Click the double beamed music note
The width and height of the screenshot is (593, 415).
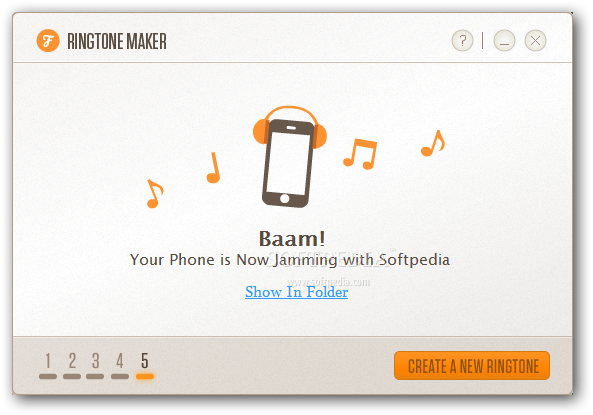click(x=360, y=154)
